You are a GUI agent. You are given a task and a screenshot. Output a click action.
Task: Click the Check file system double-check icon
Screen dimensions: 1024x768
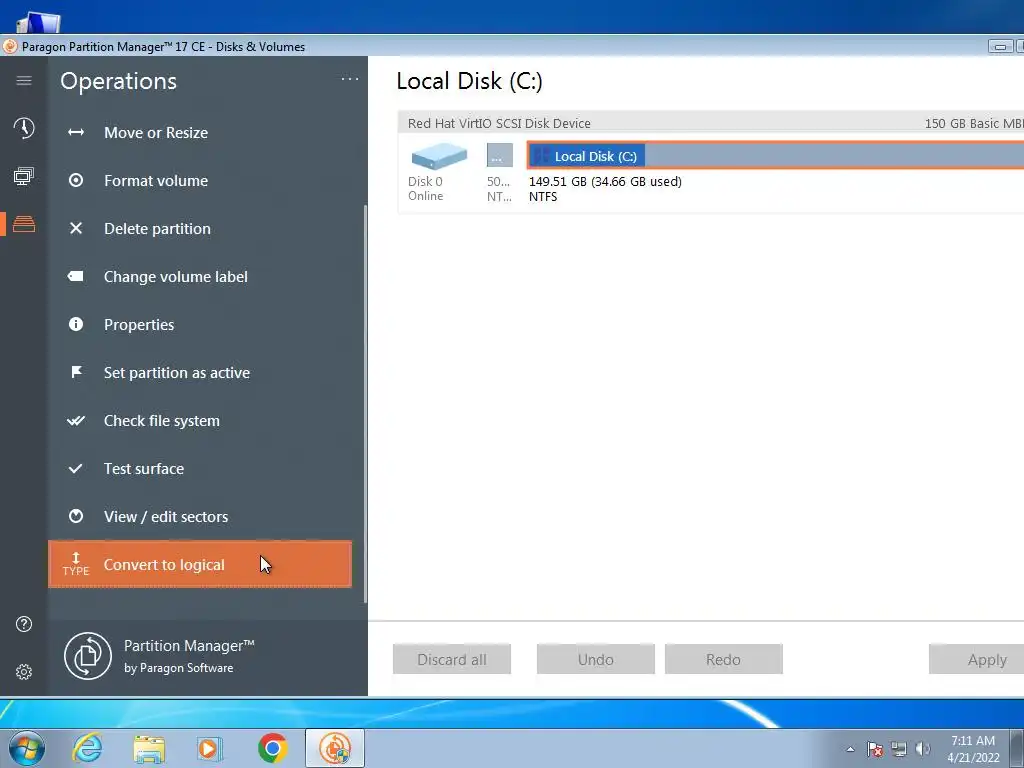point(76,421)
